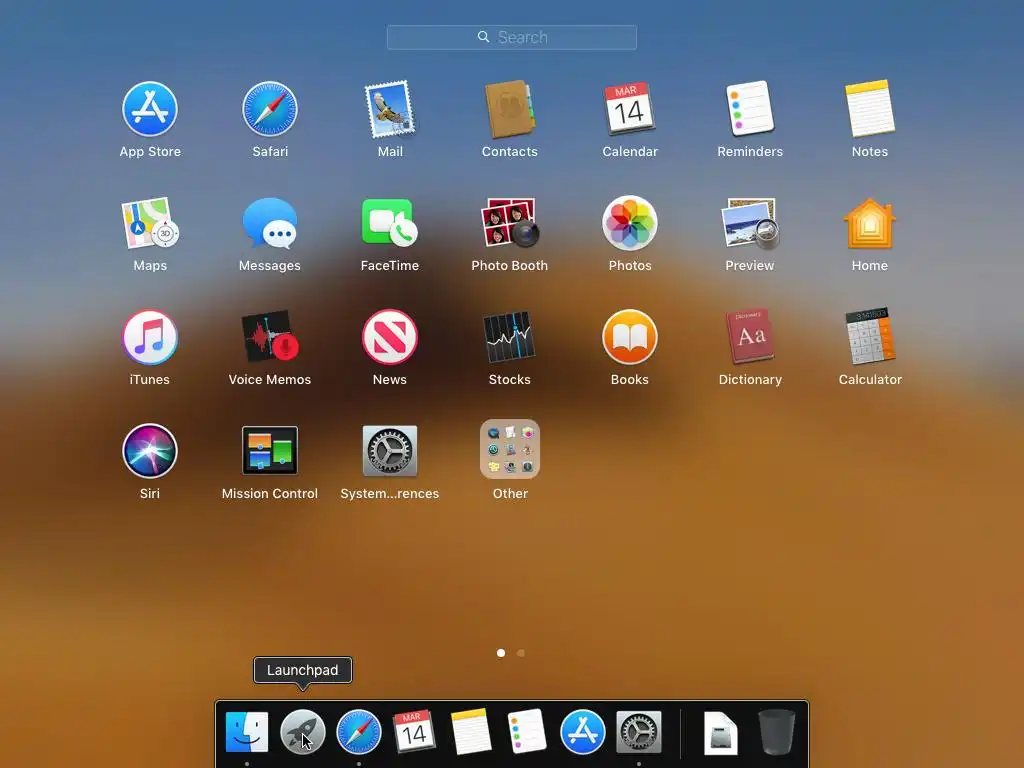Launch Photo Booth
Screen dimensions: 1024x768
(x=509, y=223)
